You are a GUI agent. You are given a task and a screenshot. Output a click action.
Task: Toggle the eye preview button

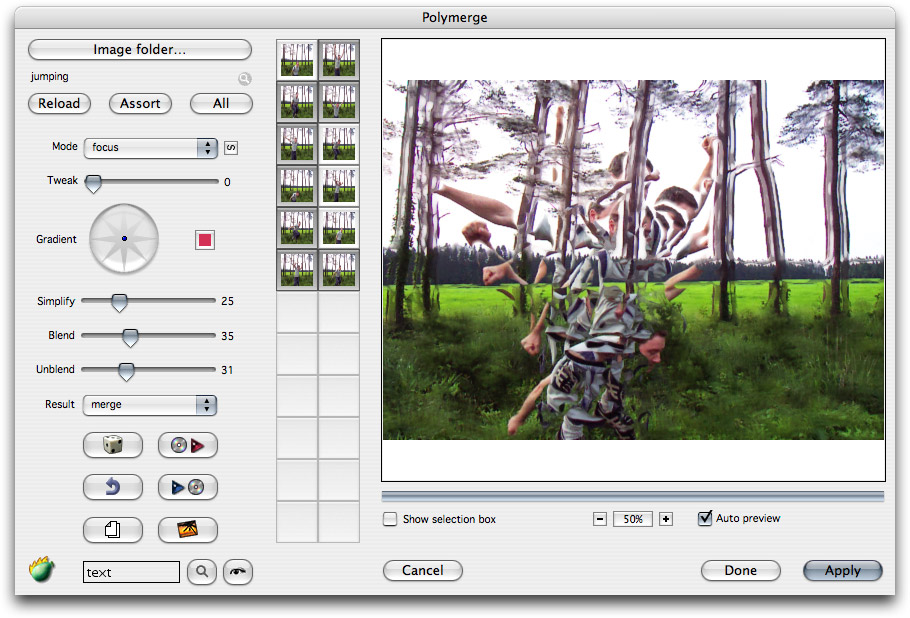click(238, 572)
